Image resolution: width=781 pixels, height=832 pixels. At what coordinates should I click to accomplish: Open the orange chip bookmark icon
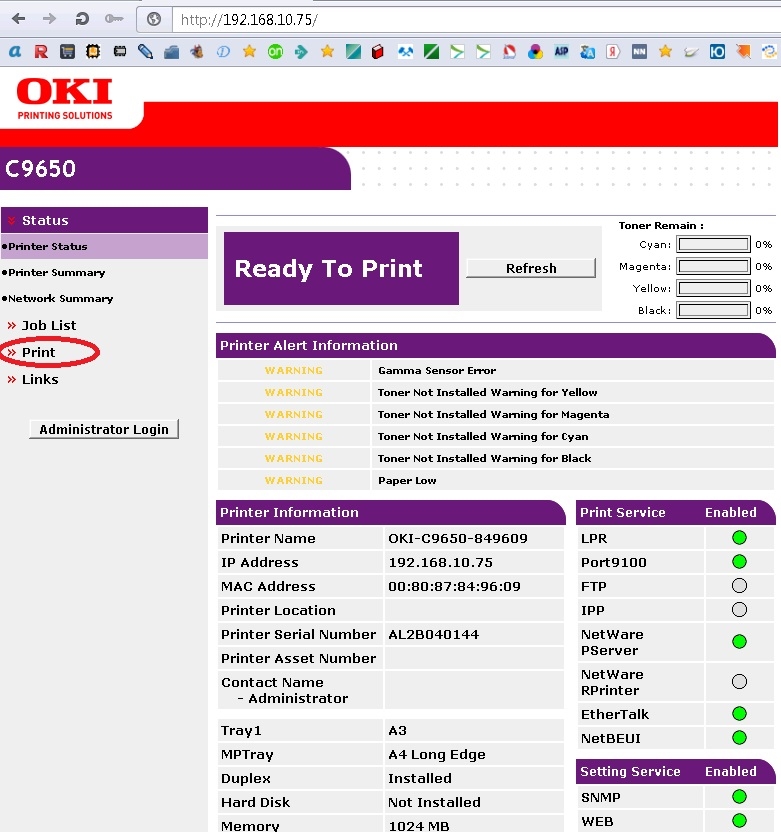tap(93, 51)
